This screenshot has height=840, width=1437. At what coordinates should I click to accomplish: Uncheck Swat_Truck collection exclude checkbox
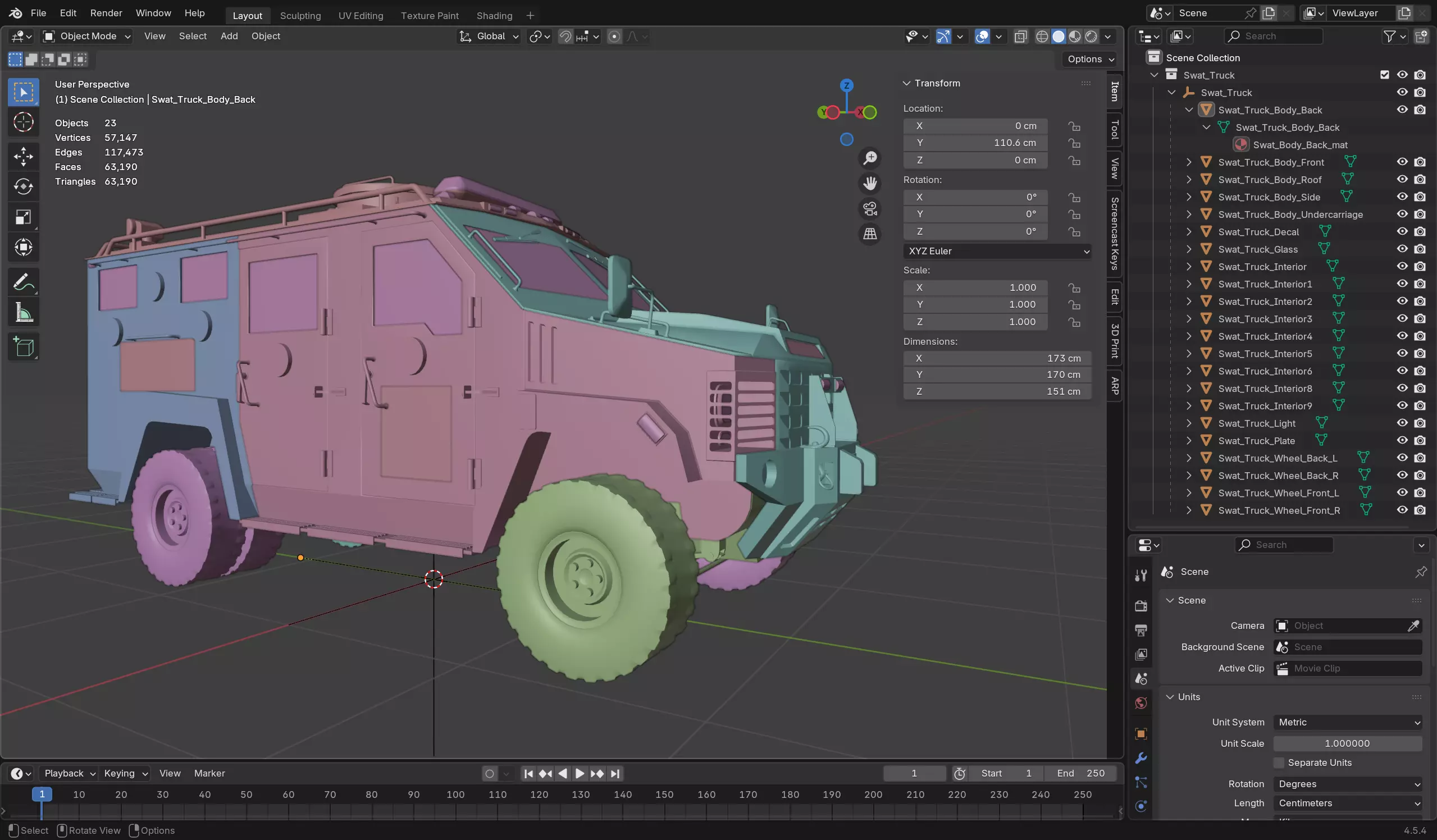point(1384,75)
